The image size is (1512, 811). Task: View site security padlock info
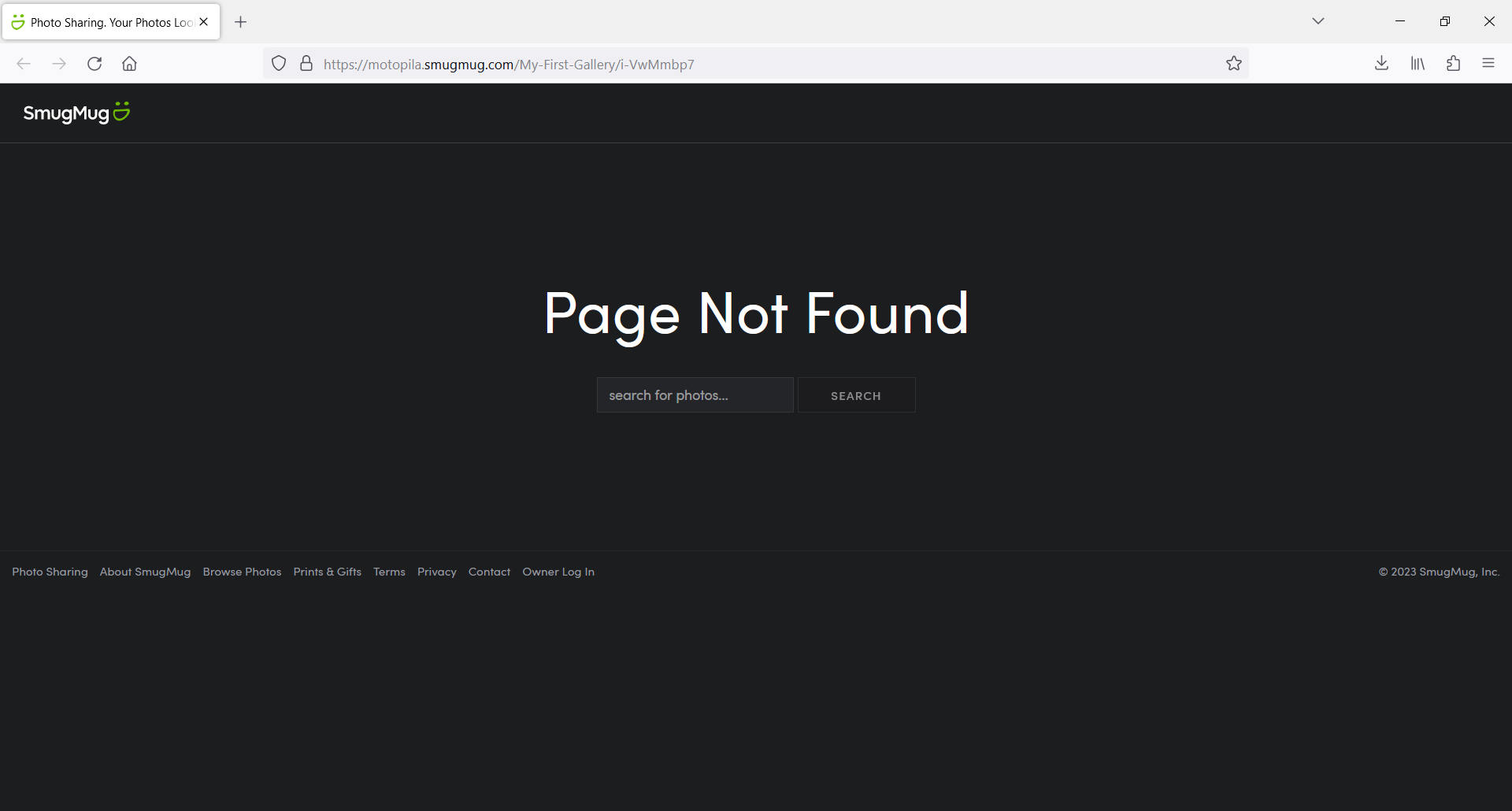tap(306, 64)
